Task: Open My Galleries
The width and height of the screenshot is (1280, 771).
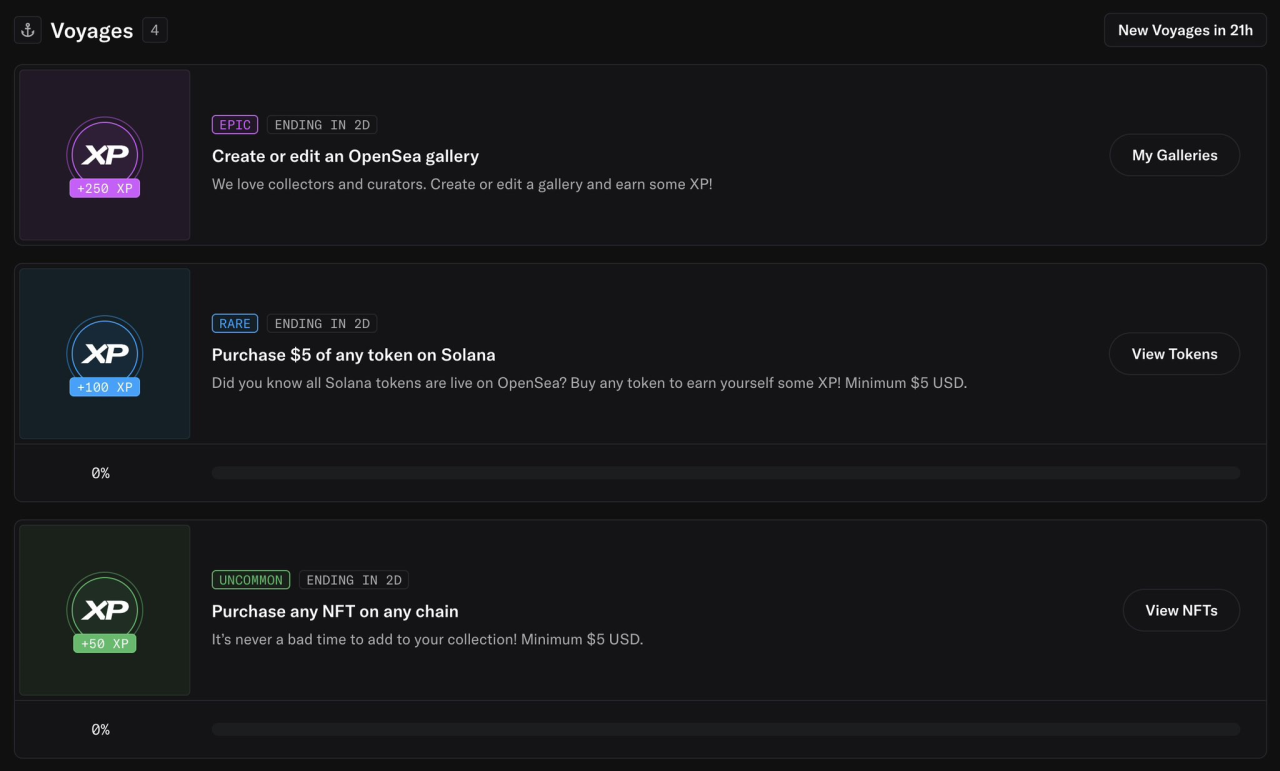Action: tap(1174, 155)
